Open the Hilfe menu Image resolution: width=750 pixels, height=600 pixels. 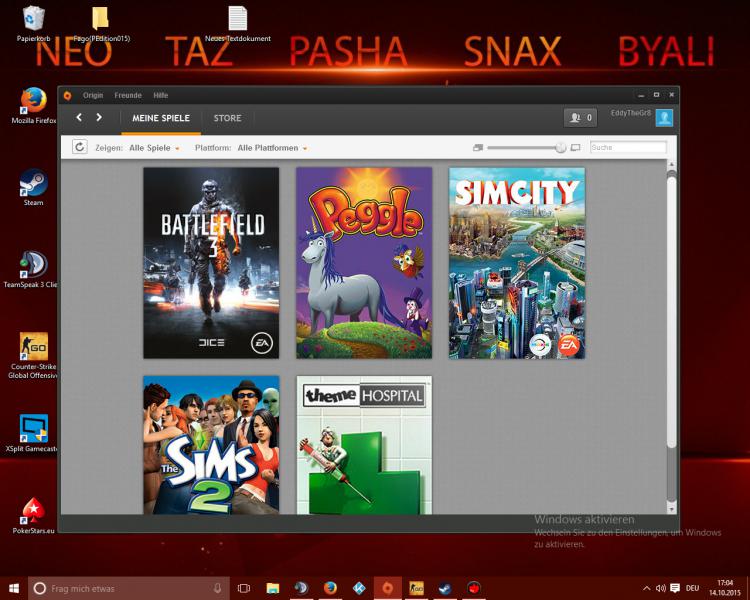pyautogui.click(x=160, y=95)
